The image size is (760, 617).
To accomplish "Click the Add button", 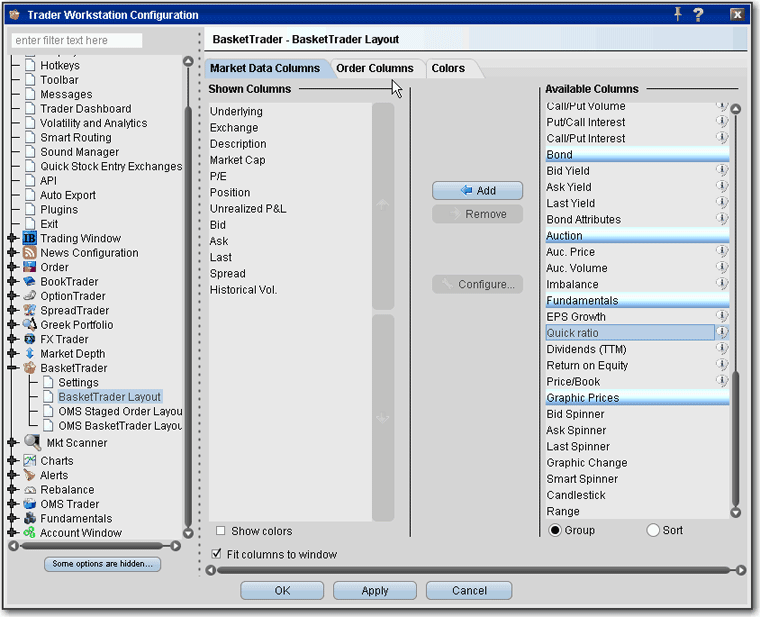I will tap(477, 190).
